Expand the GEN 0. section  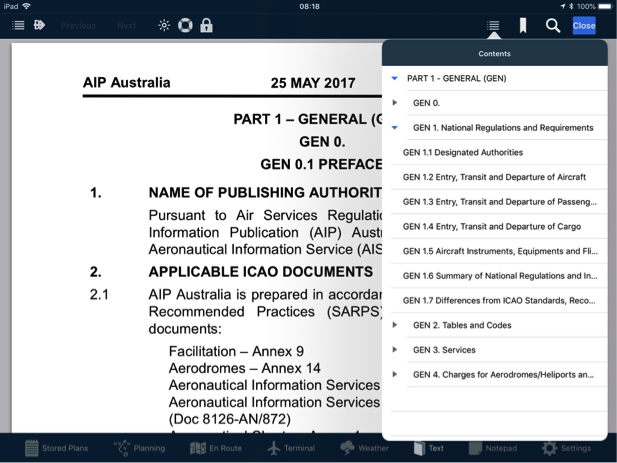coord(395,103)
